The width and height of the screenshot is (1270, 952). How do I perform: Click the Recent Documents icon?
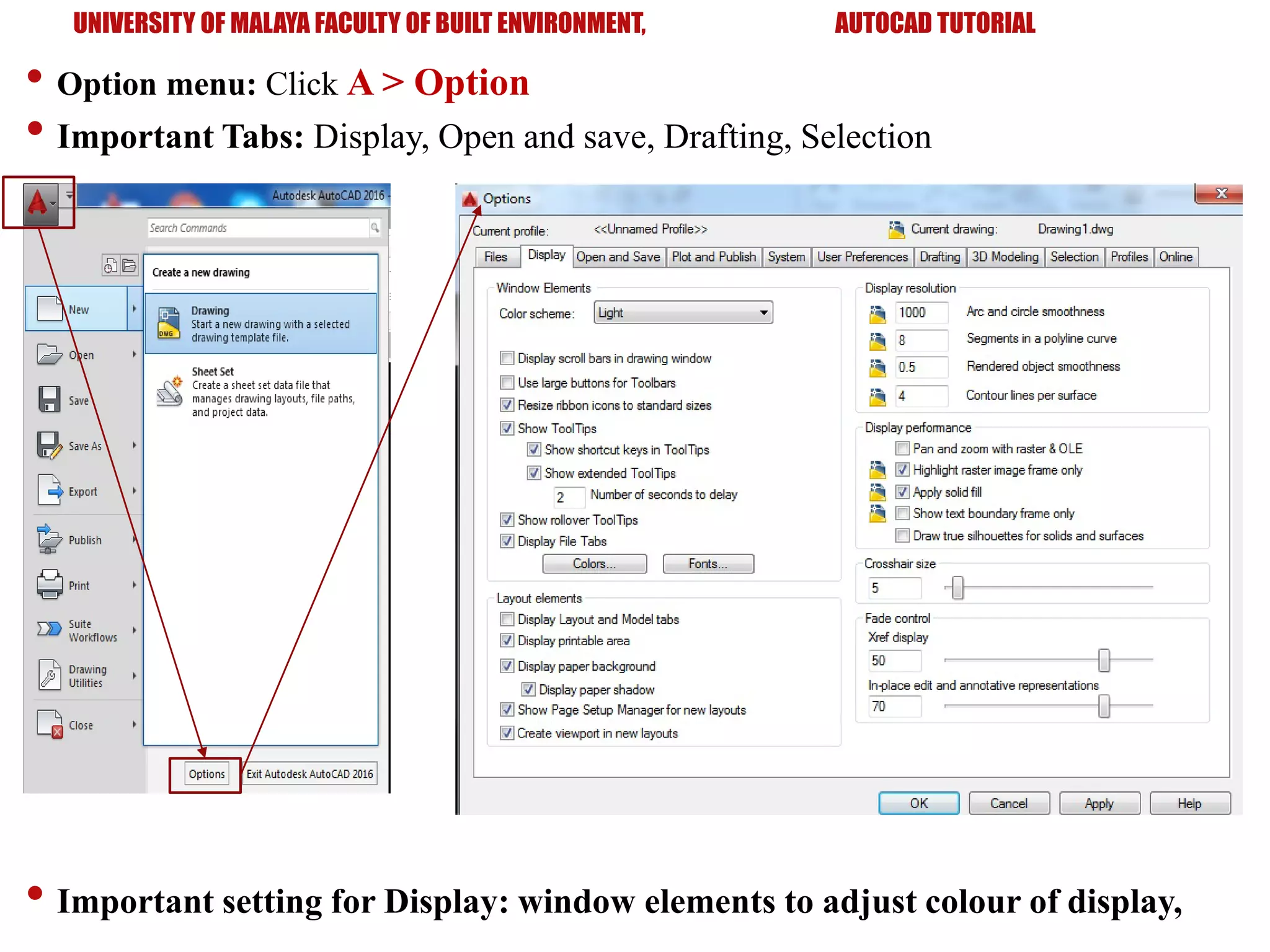pyautogui.click(x=110, y=265)
